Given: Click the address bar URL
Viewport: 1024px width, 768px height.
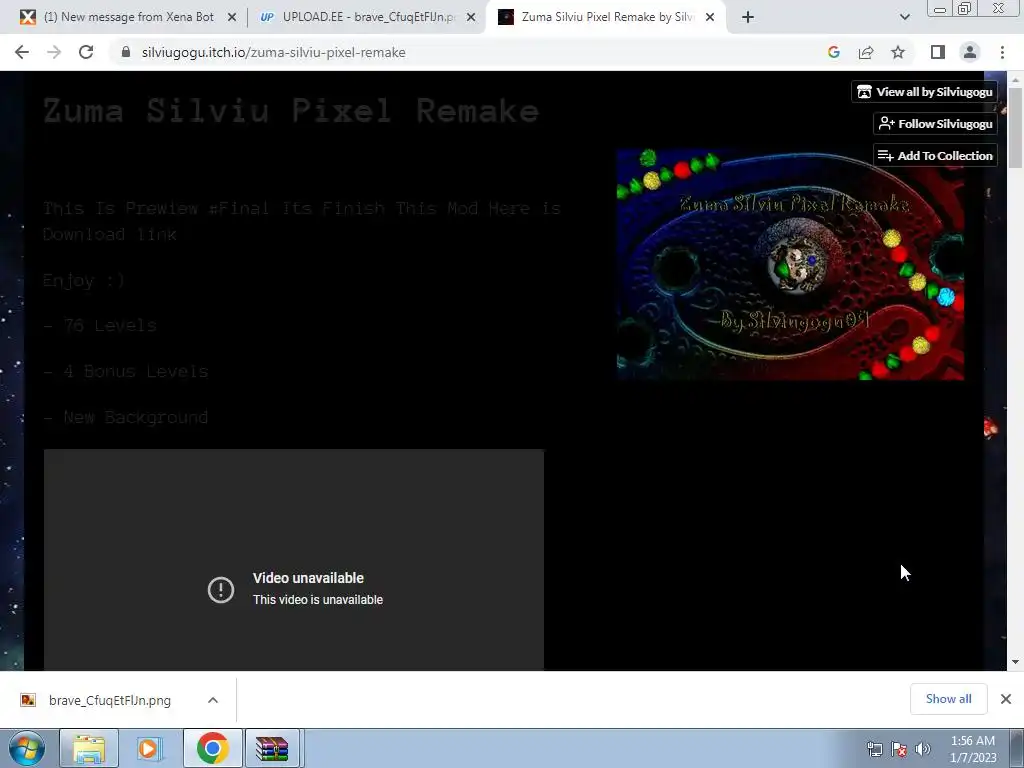Looking at the screenshot, I should click(x=274, y=52).
